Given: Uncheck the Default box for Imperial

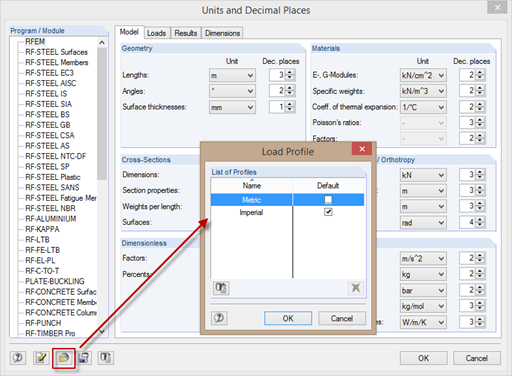Looking at the screenshot, I should point(328,212).
